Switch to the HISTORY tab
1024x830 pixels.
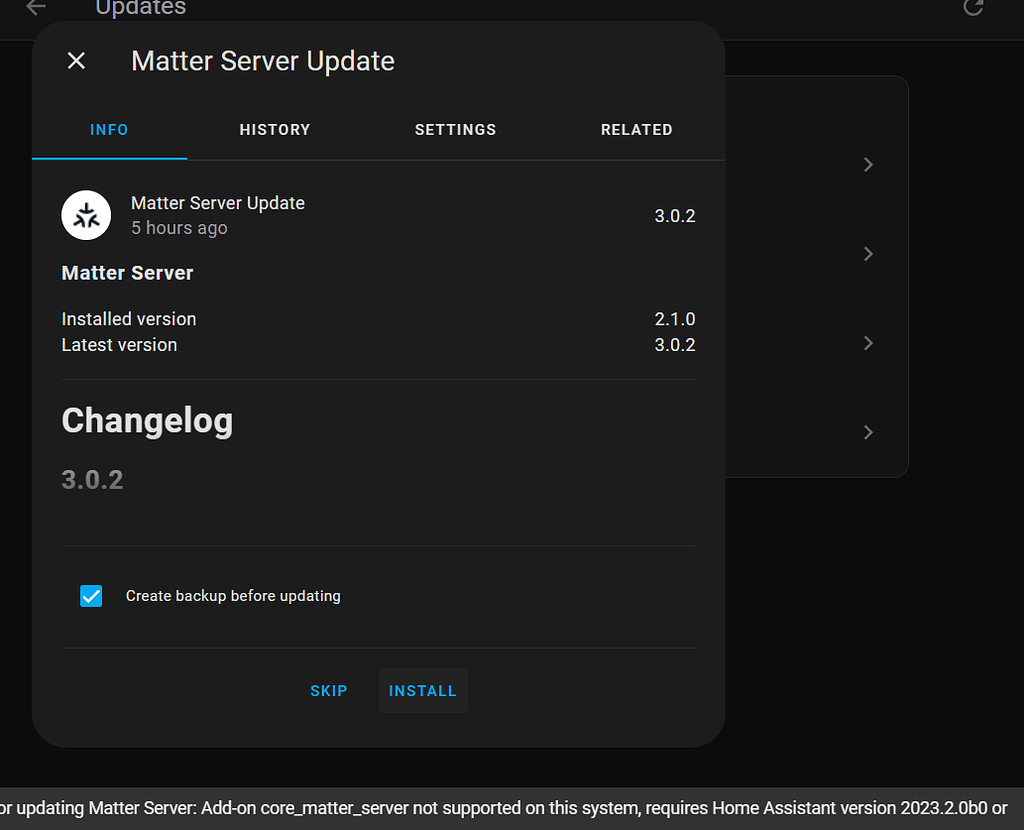(275, 129)
